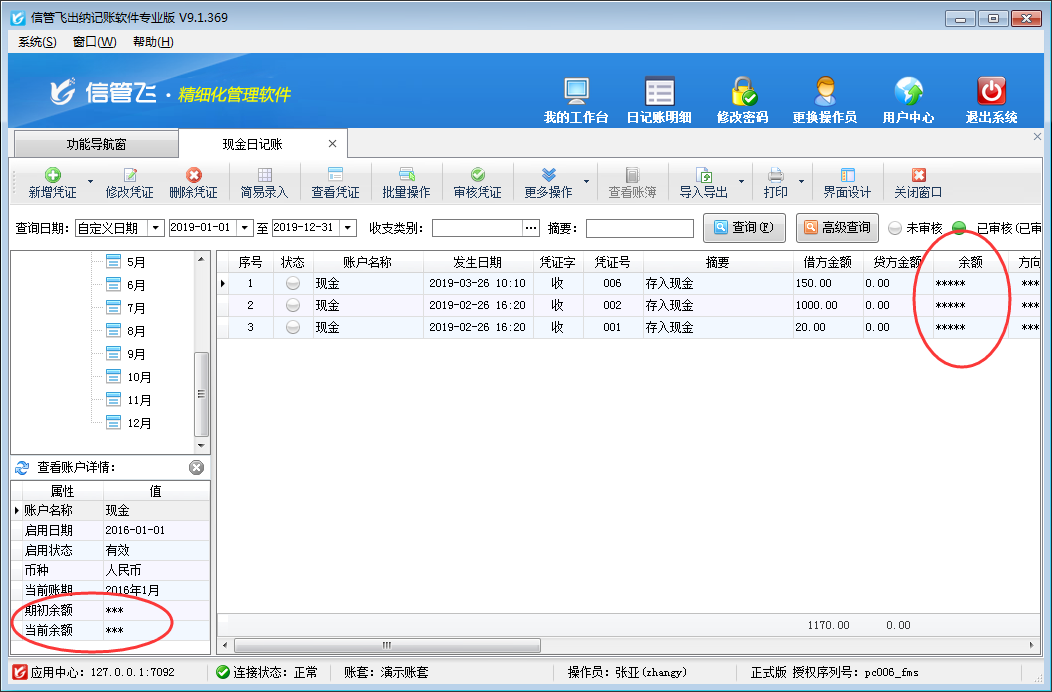Open the 更多操作 dropdown arrow
Screen dimensions: 1052x692
click(x=586, y=183)
